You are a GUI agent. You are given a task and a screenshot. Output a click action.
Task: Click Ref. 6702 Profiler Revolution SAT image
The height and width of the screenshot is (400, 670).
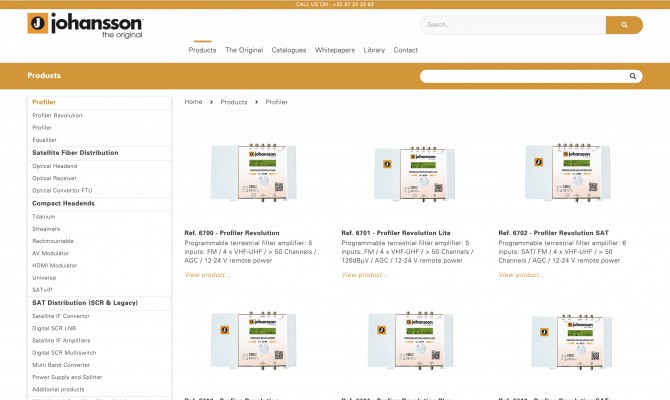[x=568, y=172]
